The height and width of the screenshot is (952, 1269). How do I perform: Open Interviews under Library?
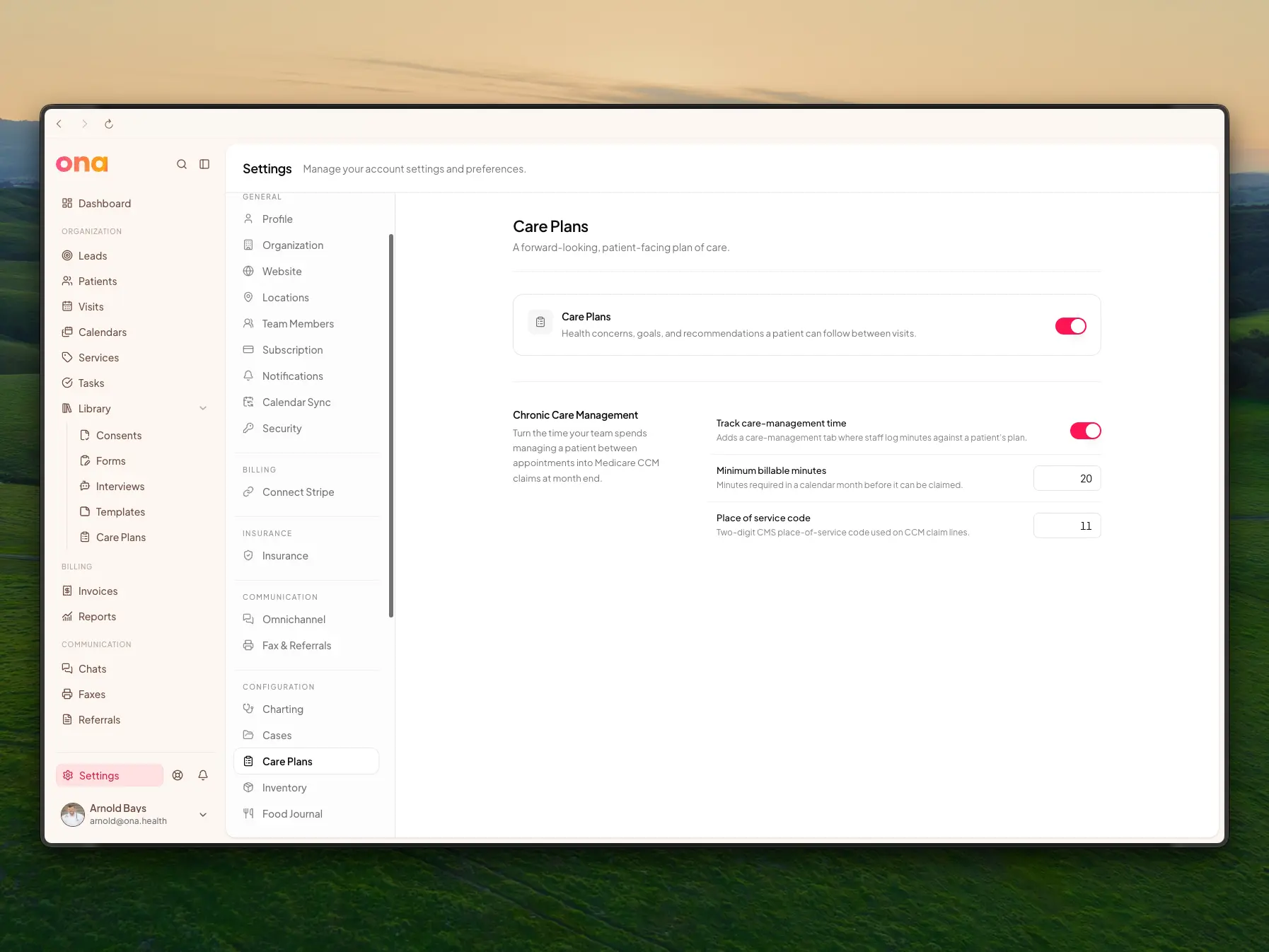coord(144,487)
